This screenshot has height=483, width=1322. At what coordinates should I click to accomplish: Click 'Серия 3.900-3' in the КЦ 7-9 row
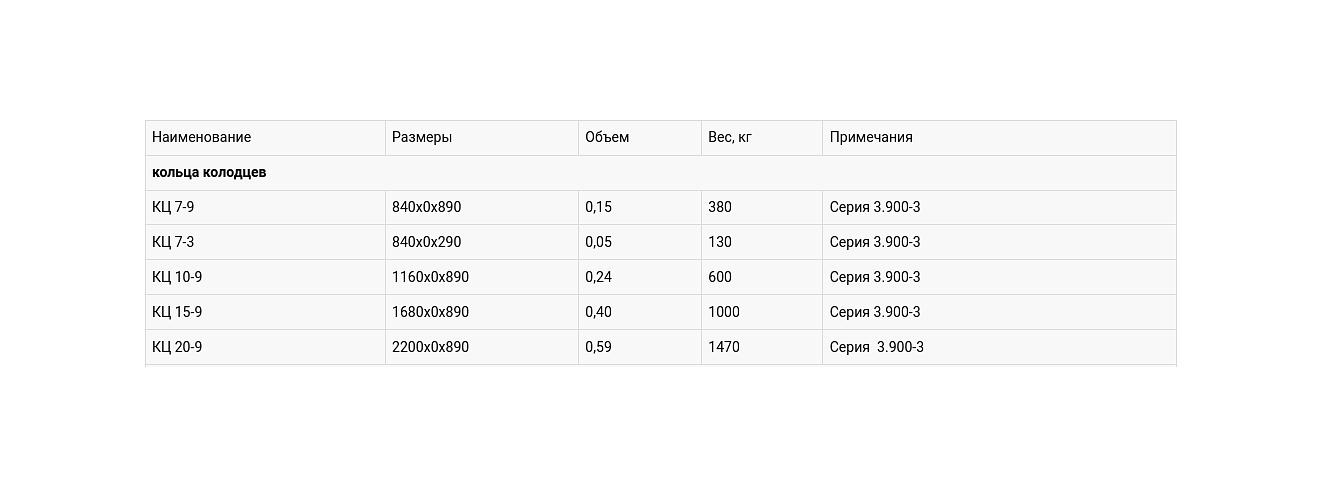tap(875, 208)
